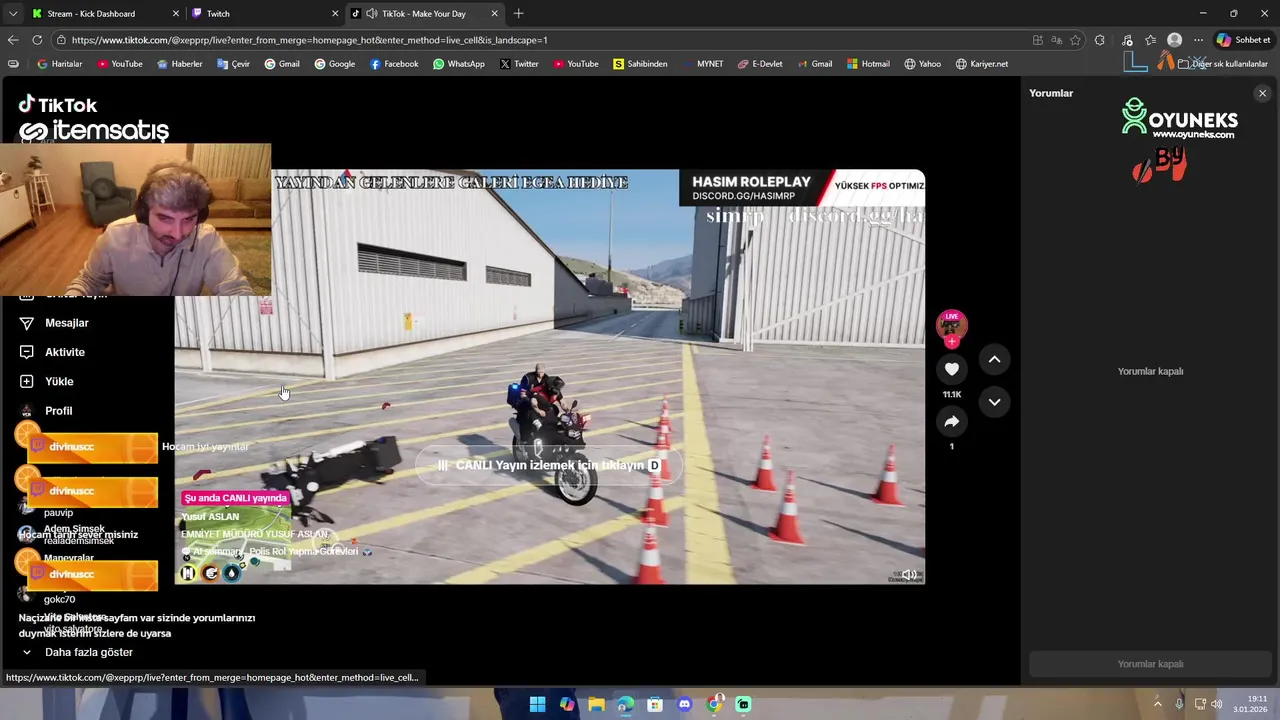Open WhatsApp bookmark
This screenshot has width=1280, height=720.
click(x=458, y=64)
